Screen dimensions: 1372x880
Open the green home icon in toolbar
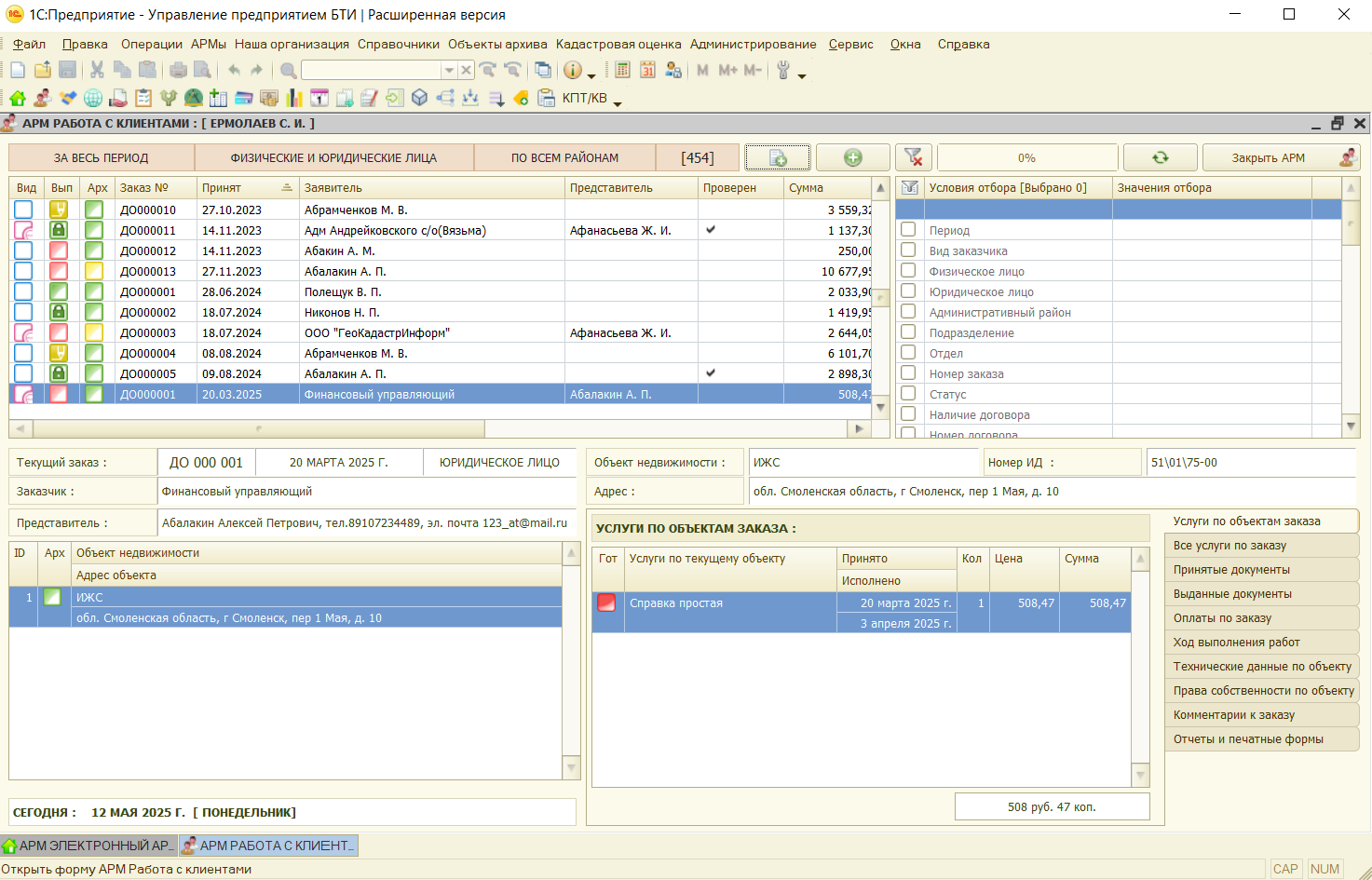click(x=18, y=98)
